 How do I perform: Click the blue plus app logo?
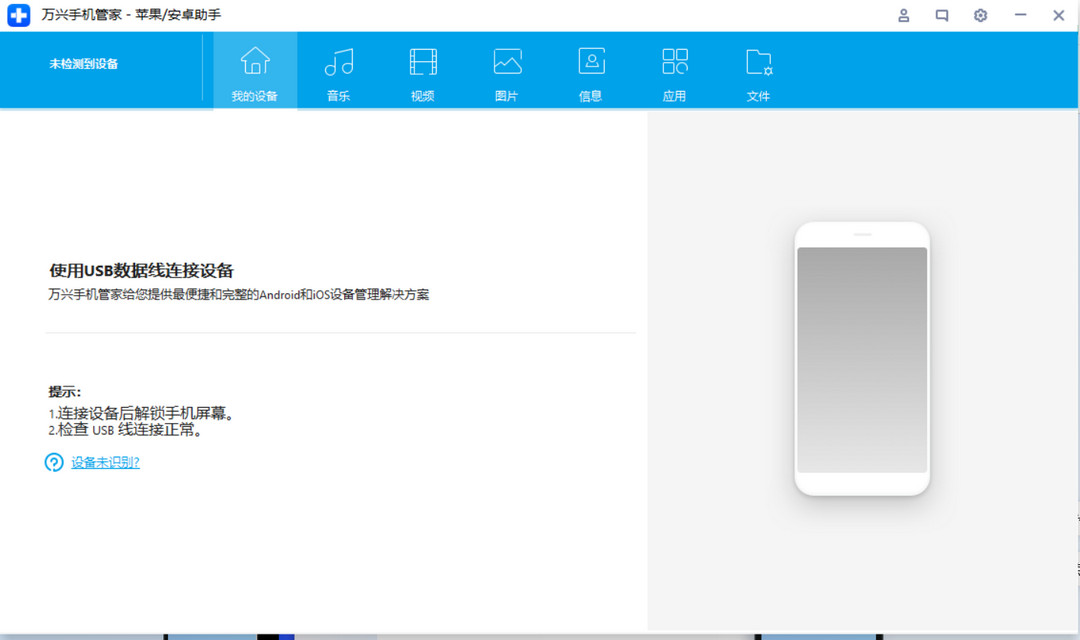18,14
